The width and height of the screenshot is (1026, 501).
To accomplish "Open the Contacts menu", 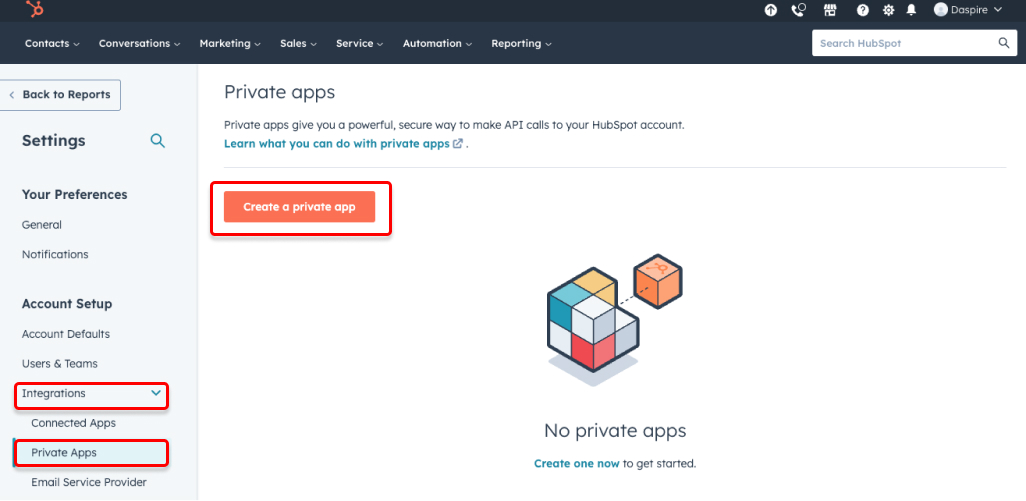I will [x=52, y=43].
